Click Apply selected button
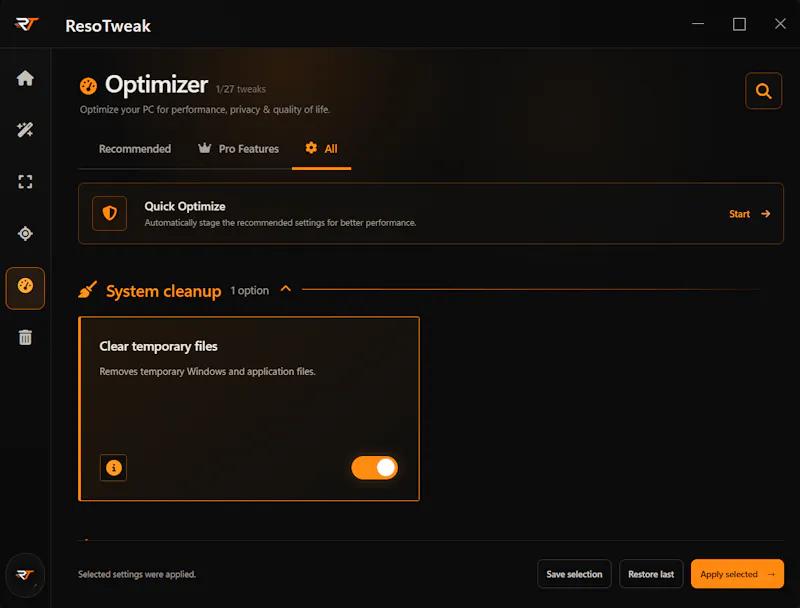This screenshot has width=800, height=608. (737, 574)
